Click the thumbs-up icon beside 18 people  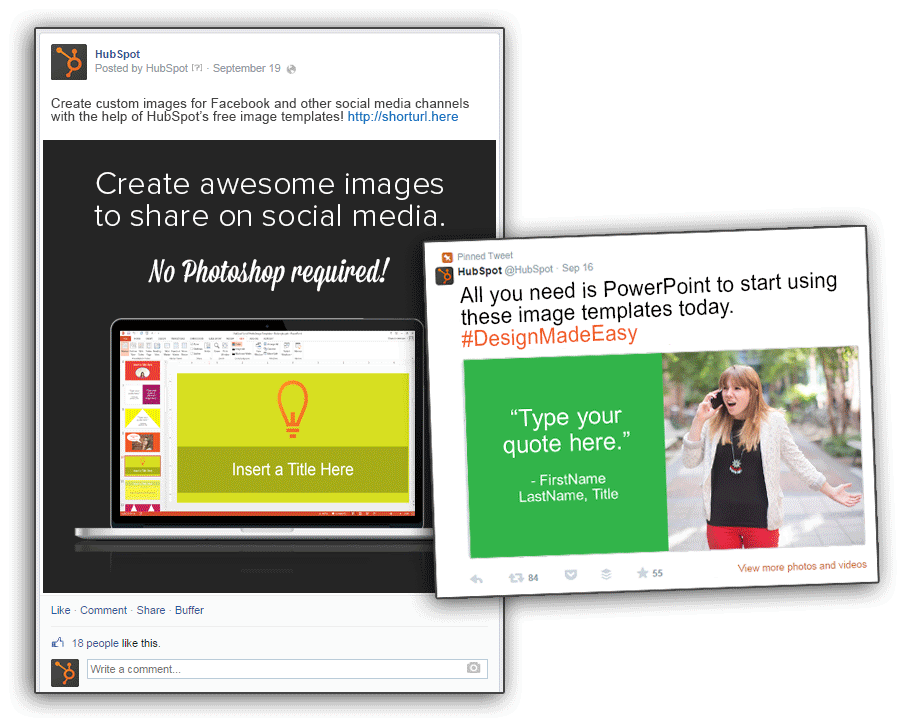(56, 642)
